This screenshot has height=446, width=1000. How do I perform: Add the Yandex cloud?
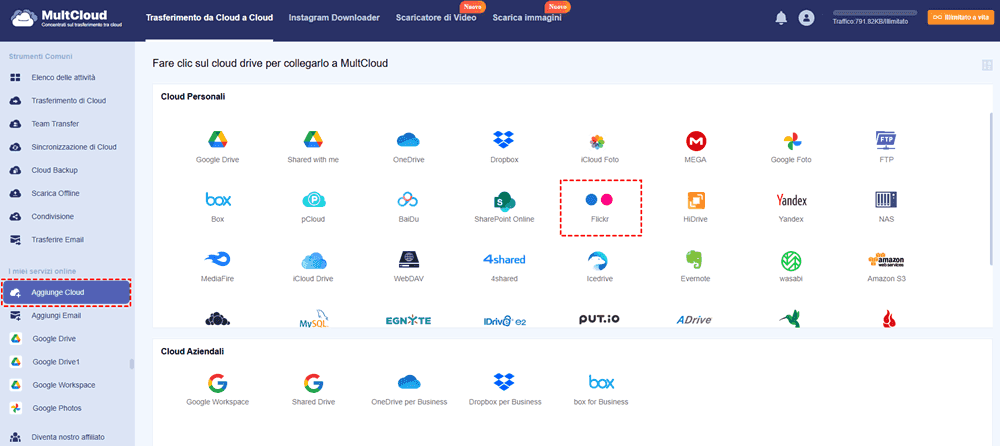coord(791,200)
